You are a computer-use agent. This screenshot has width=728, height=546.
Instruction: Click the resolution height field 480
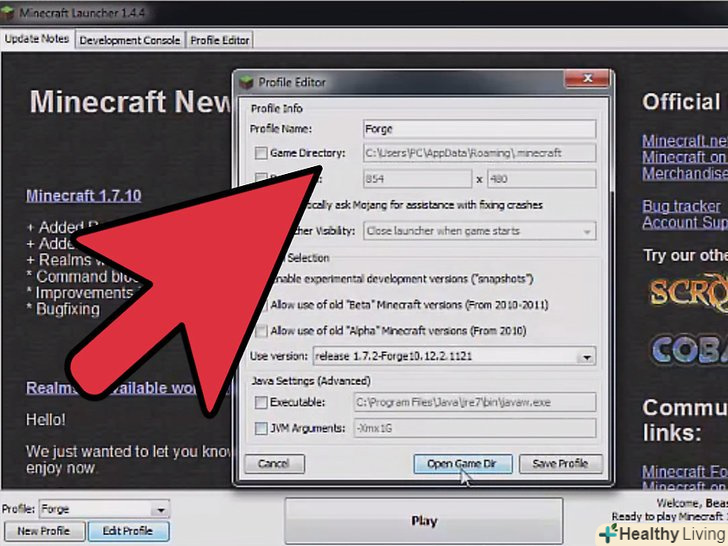[x=542, y=179]
